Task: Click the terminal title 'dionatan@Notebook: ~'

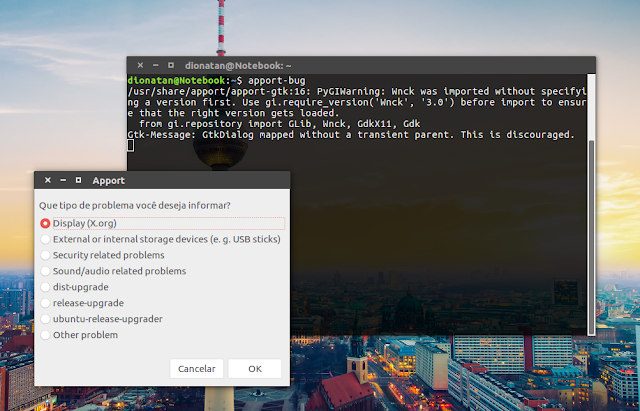Action: tap(238, 66)
